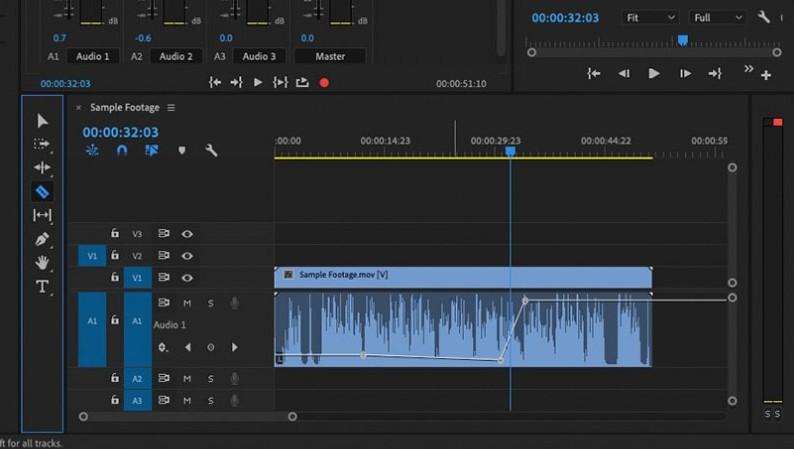This screenshot has height=449, width=794.
Task: Select the Sample Footage.mov video clip
Action: click(463, 277)
